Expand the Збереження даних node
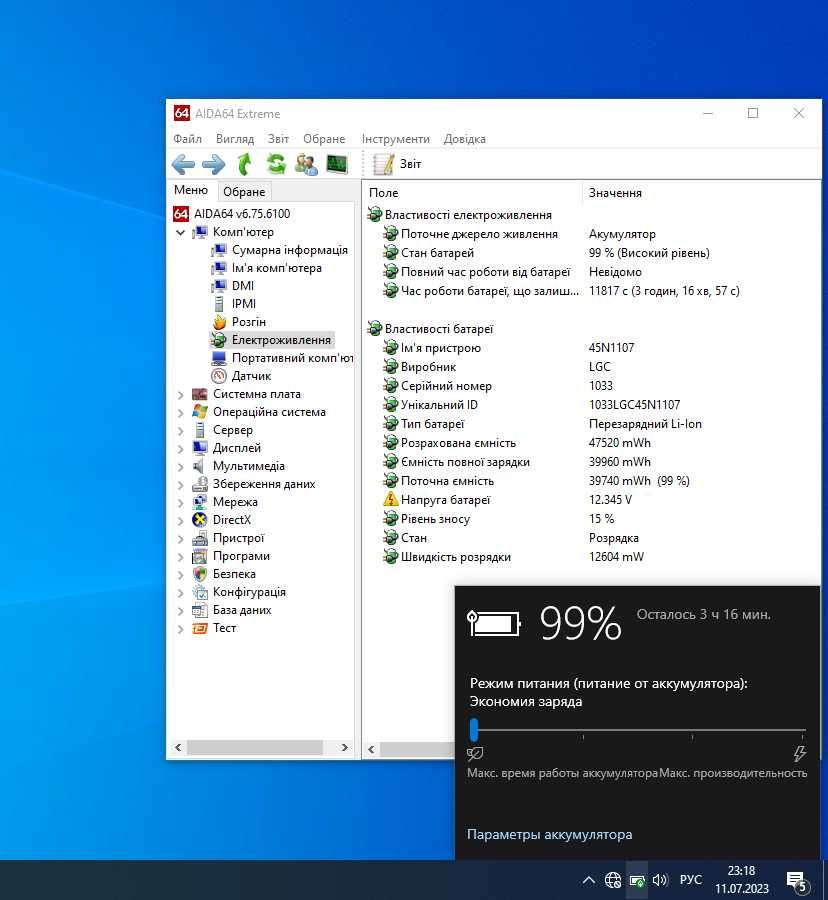Image resolution: width=828 pixels, height=900 pixels. [180, 485]
